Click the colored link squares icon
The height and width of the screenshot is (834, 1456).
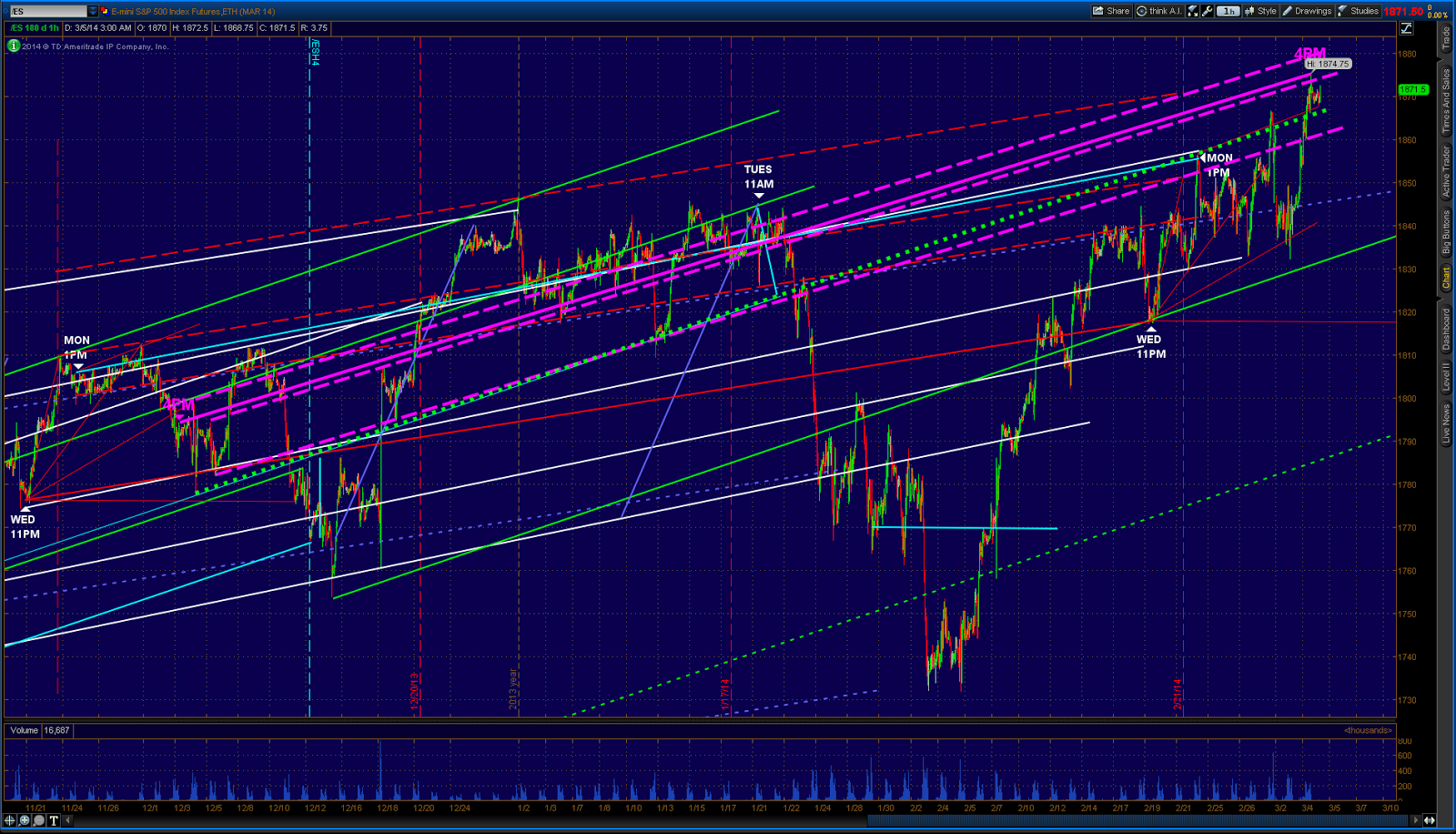pyautogui.click(x=104, y=11)
